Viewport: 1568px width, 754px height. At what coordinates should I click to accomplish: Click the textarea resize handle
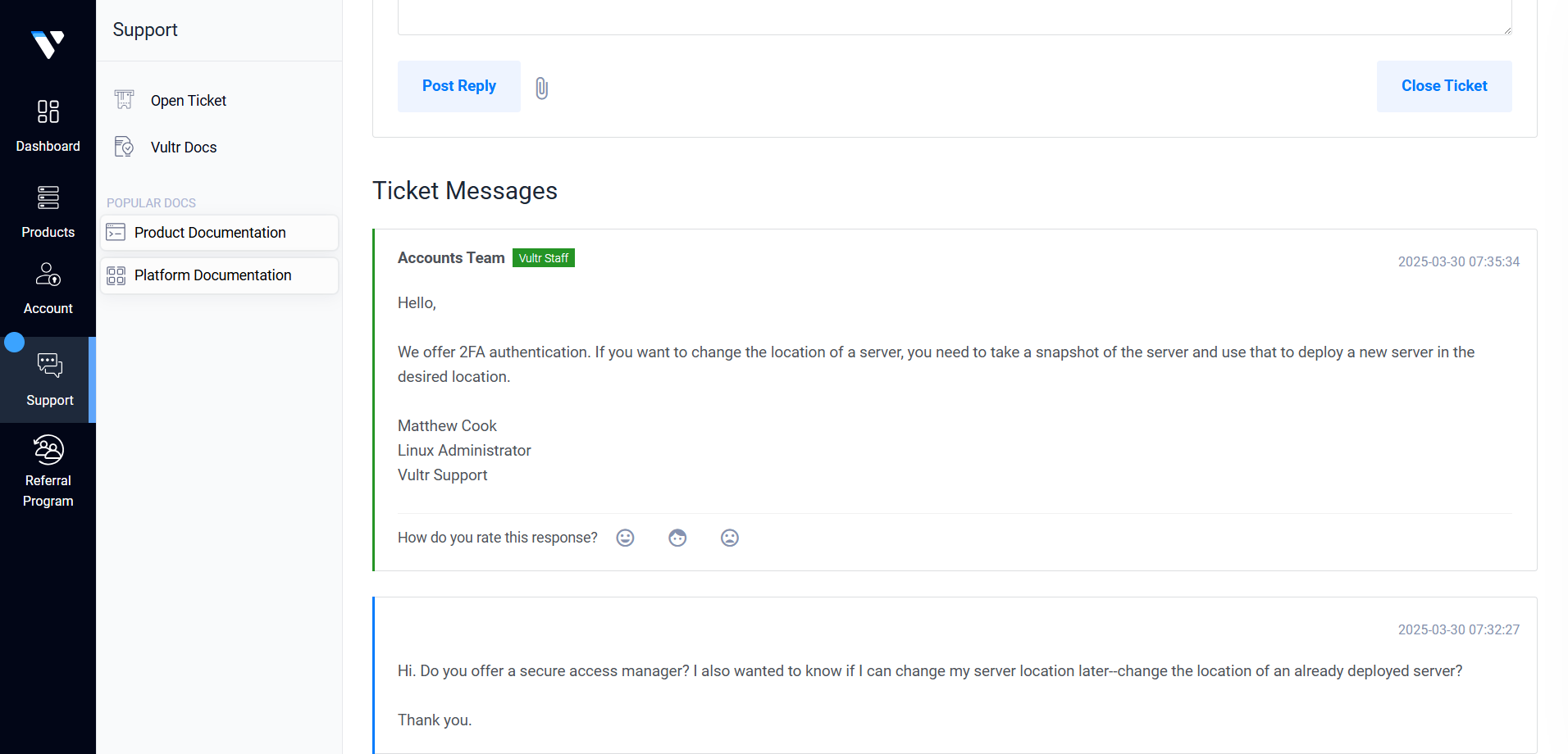coord(1507,30)
